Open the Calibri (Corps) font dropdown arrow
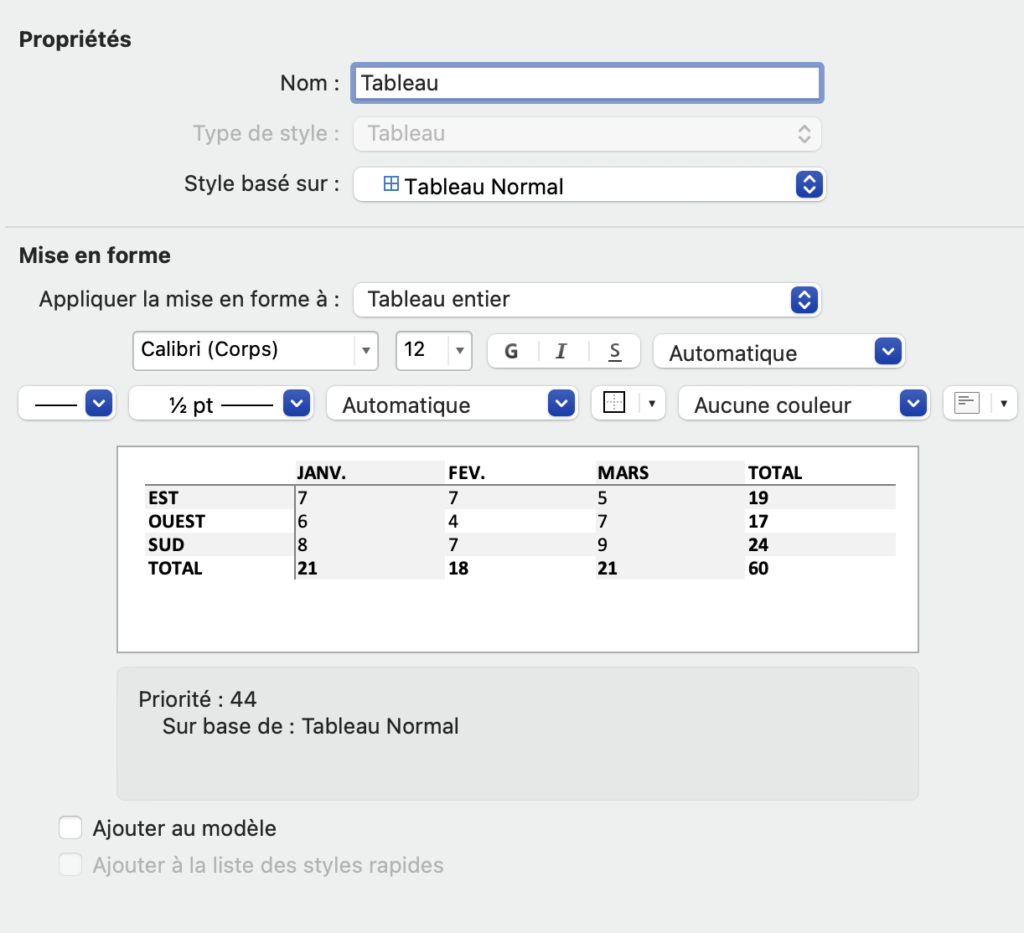1024x933 pixels. tap(366, 351)
